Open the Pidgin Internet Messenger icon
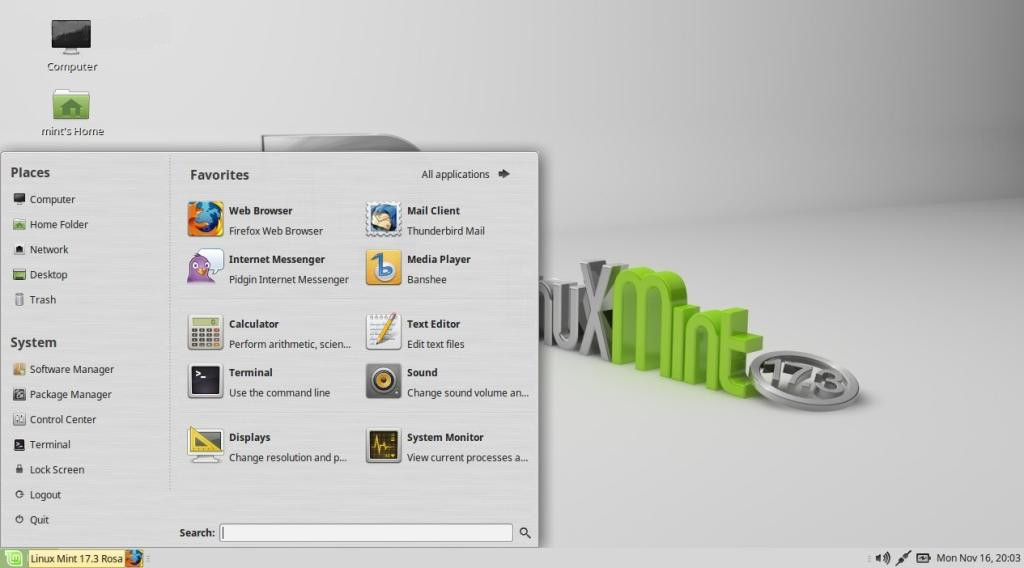Screen dimensions: 1024x568 click(205, 267)
